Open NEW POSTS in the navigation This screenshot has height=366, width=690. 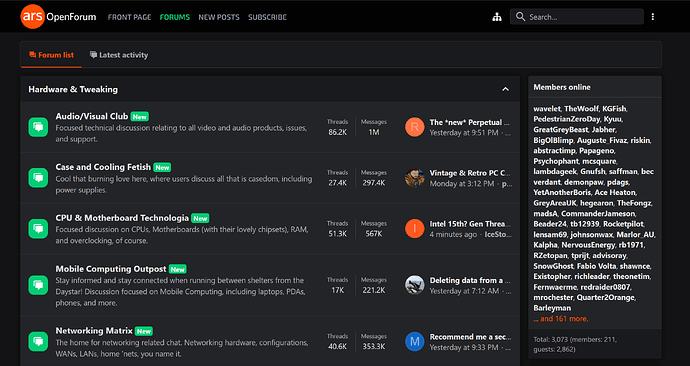(x=219, y=17)
